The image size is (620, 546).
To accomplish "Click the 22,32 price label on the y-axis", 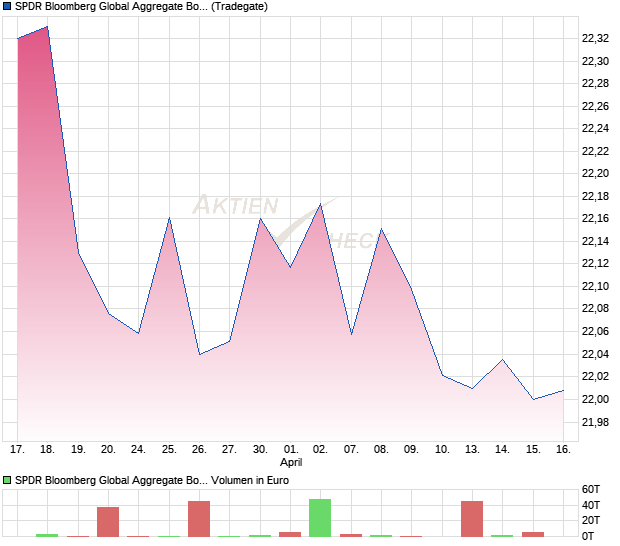I will (x=595, y=38).
